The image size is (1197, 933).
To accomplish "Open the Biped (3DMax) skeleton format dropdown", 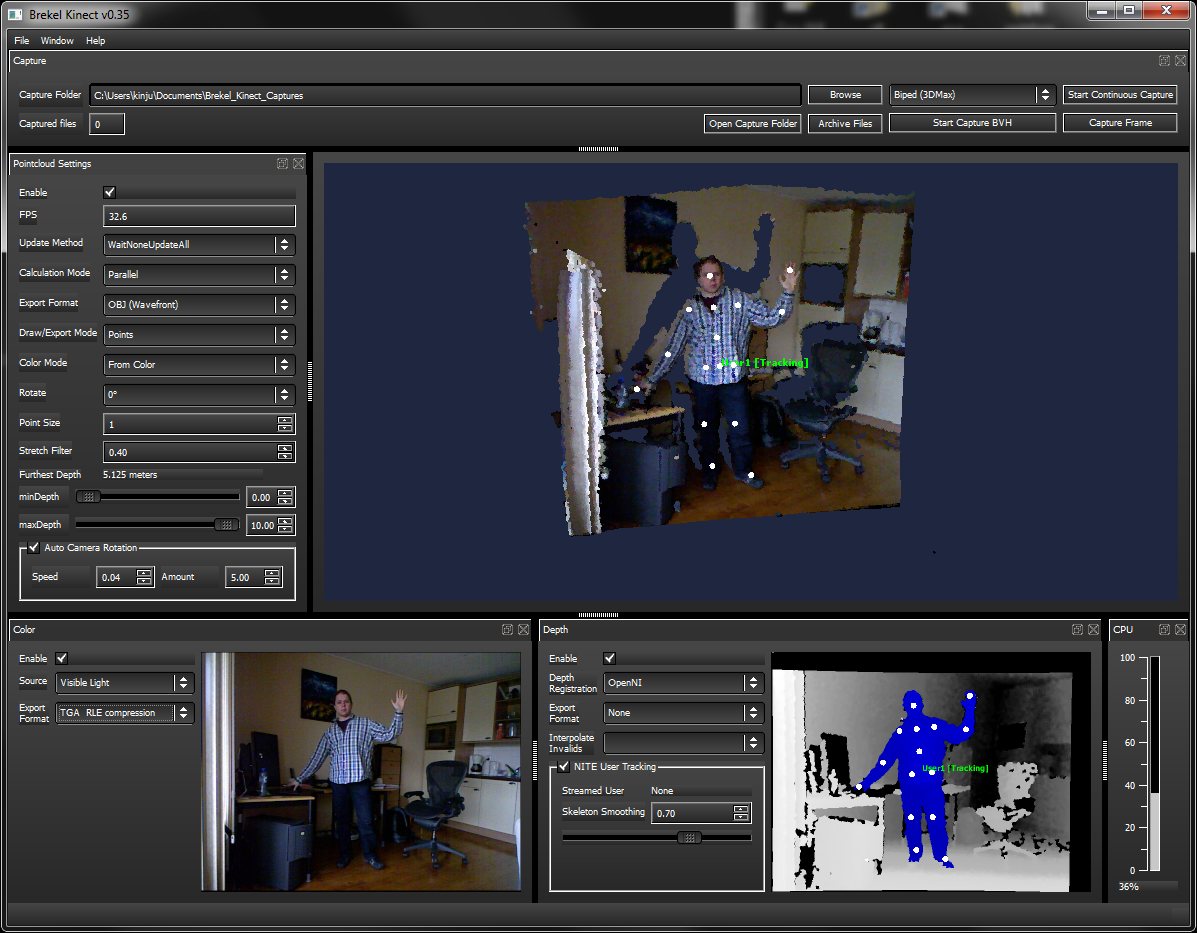I will point(973,95).
